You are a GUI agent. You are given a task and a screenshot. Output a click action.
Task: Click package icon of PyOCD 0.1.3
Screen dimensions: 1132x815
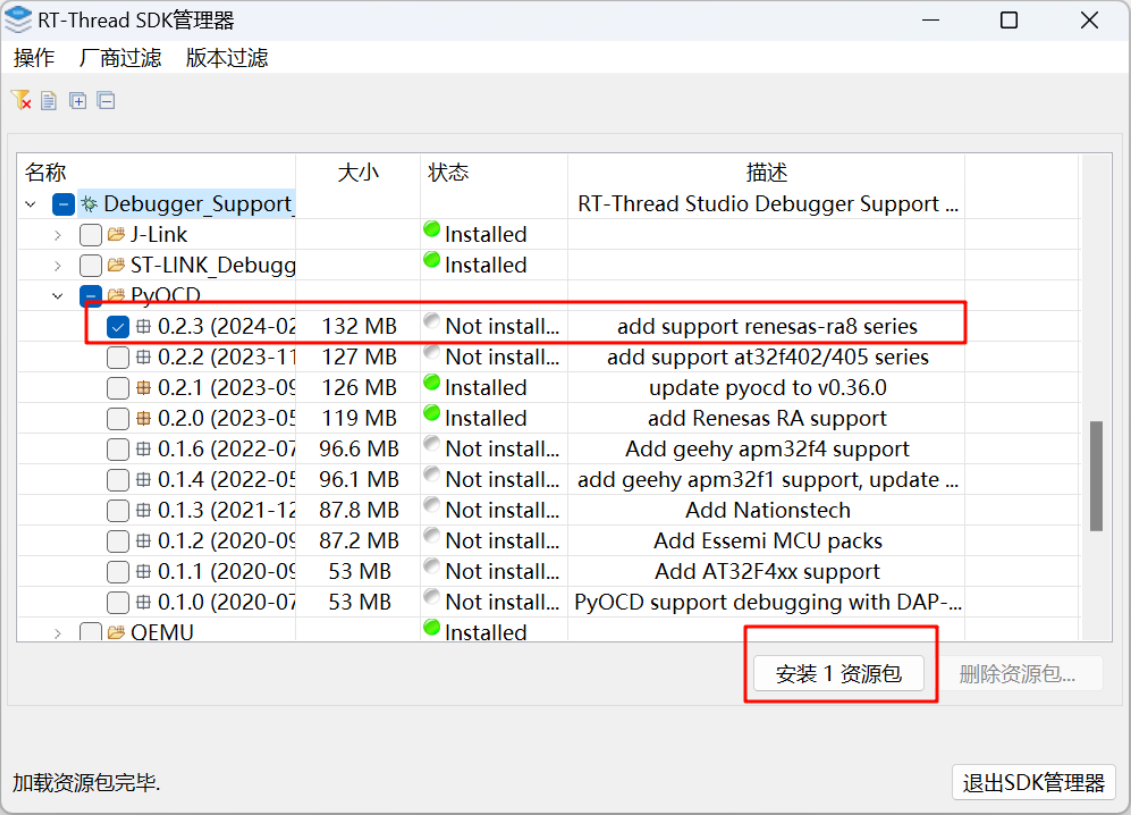(143, 510)
